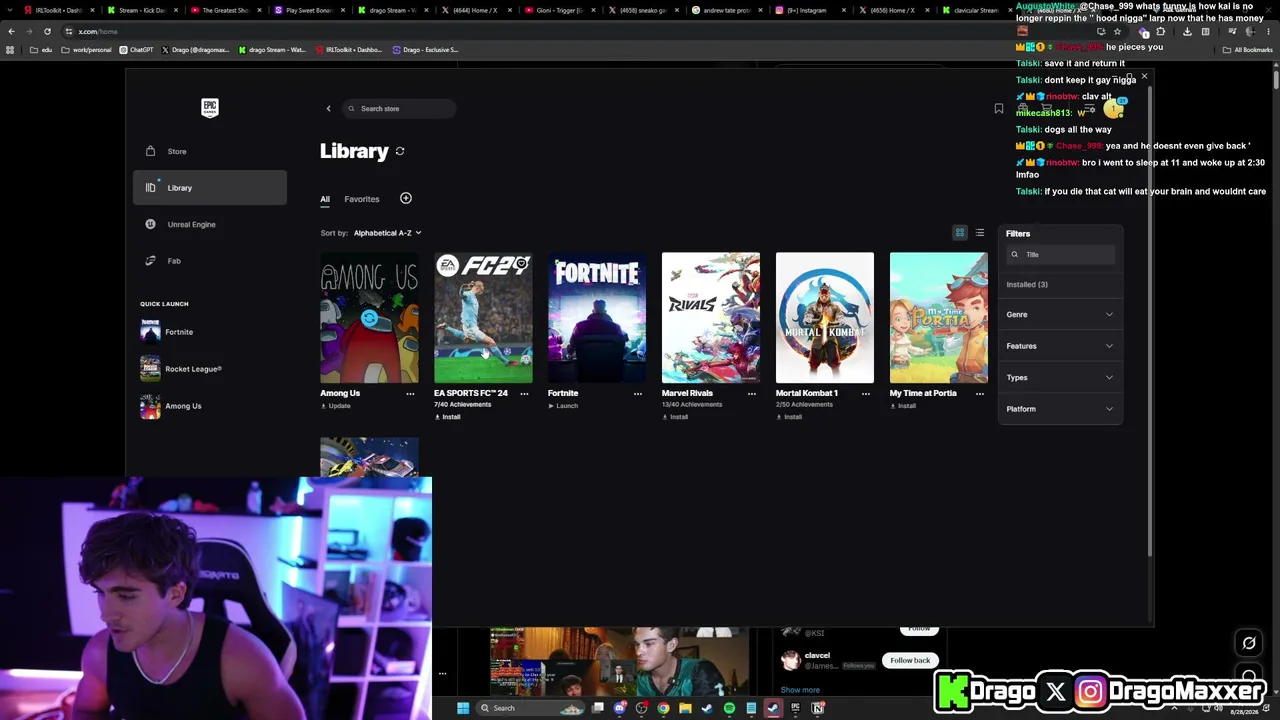Select Library in the Epic sidebar
1280x720 pixels.
coord(210,188)
